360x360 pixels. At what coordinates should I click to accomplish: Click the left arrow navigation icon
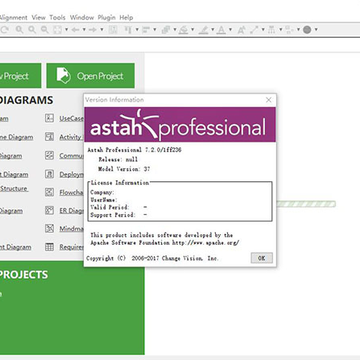75,30
